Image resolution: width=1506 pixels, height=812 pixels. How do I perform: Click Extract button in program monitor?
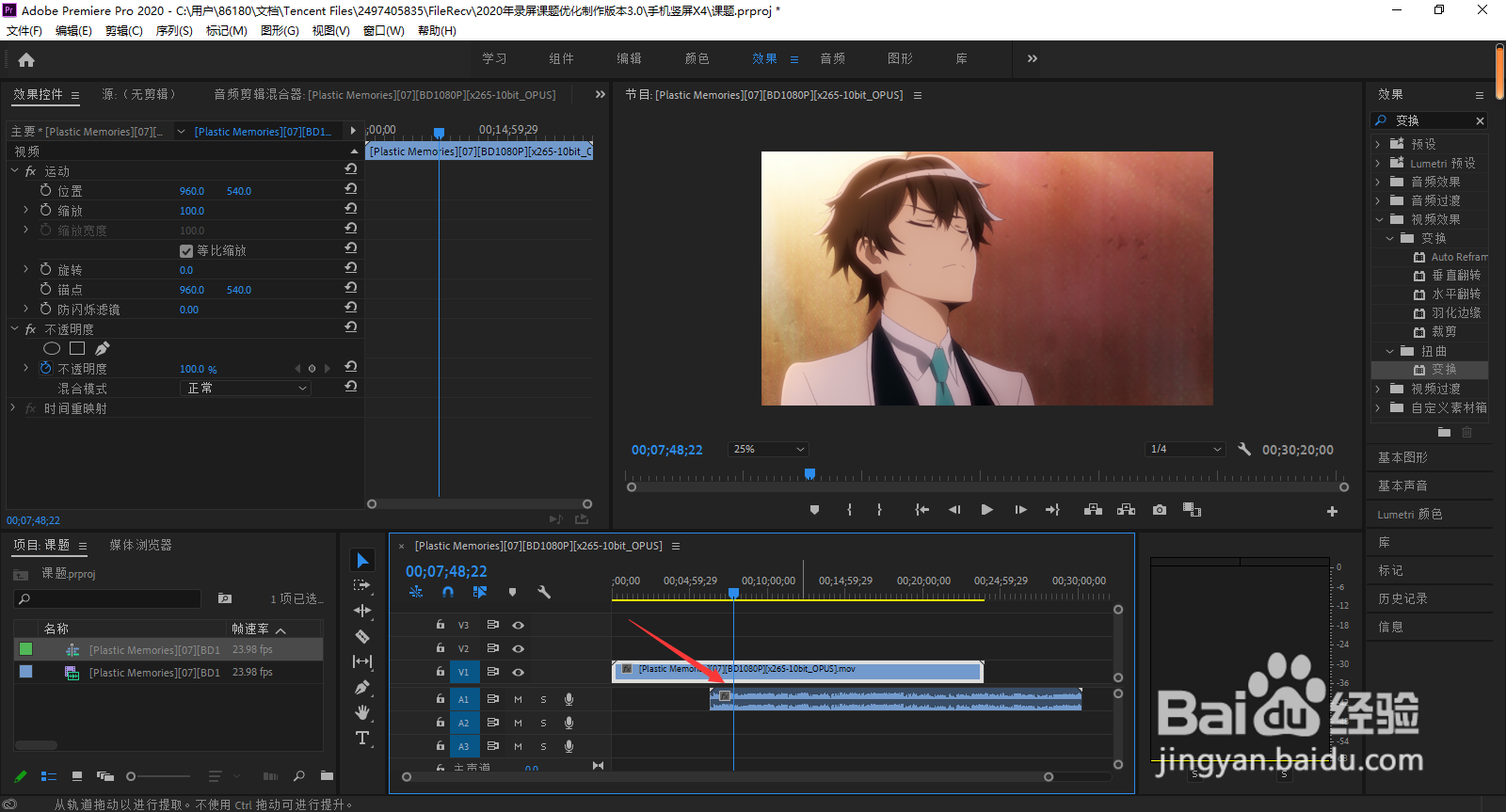click(x=1126, y=510)
